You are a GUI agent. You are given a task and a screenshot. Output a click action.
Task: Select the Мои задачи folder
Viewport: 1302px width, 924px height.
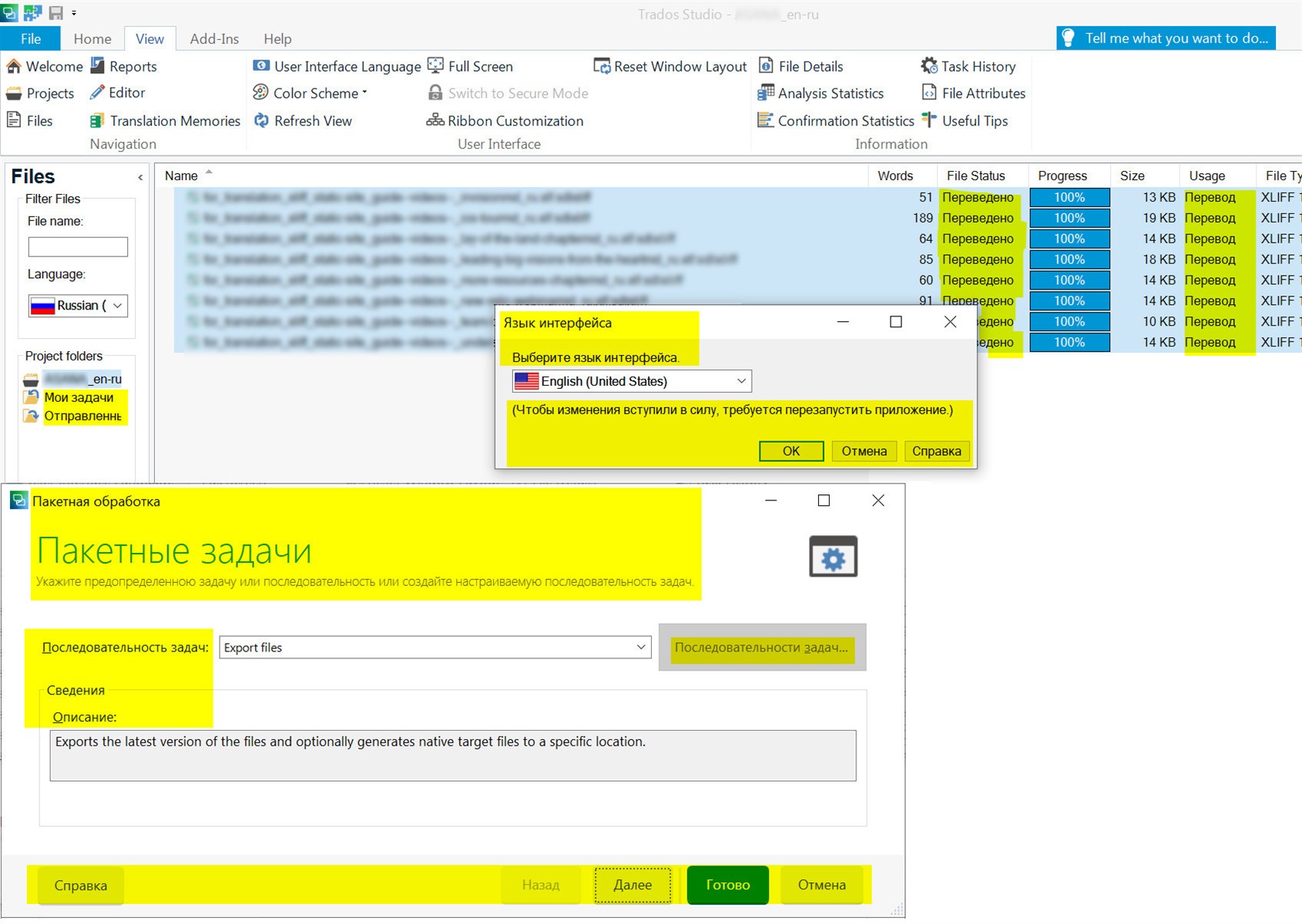point(69,397)
